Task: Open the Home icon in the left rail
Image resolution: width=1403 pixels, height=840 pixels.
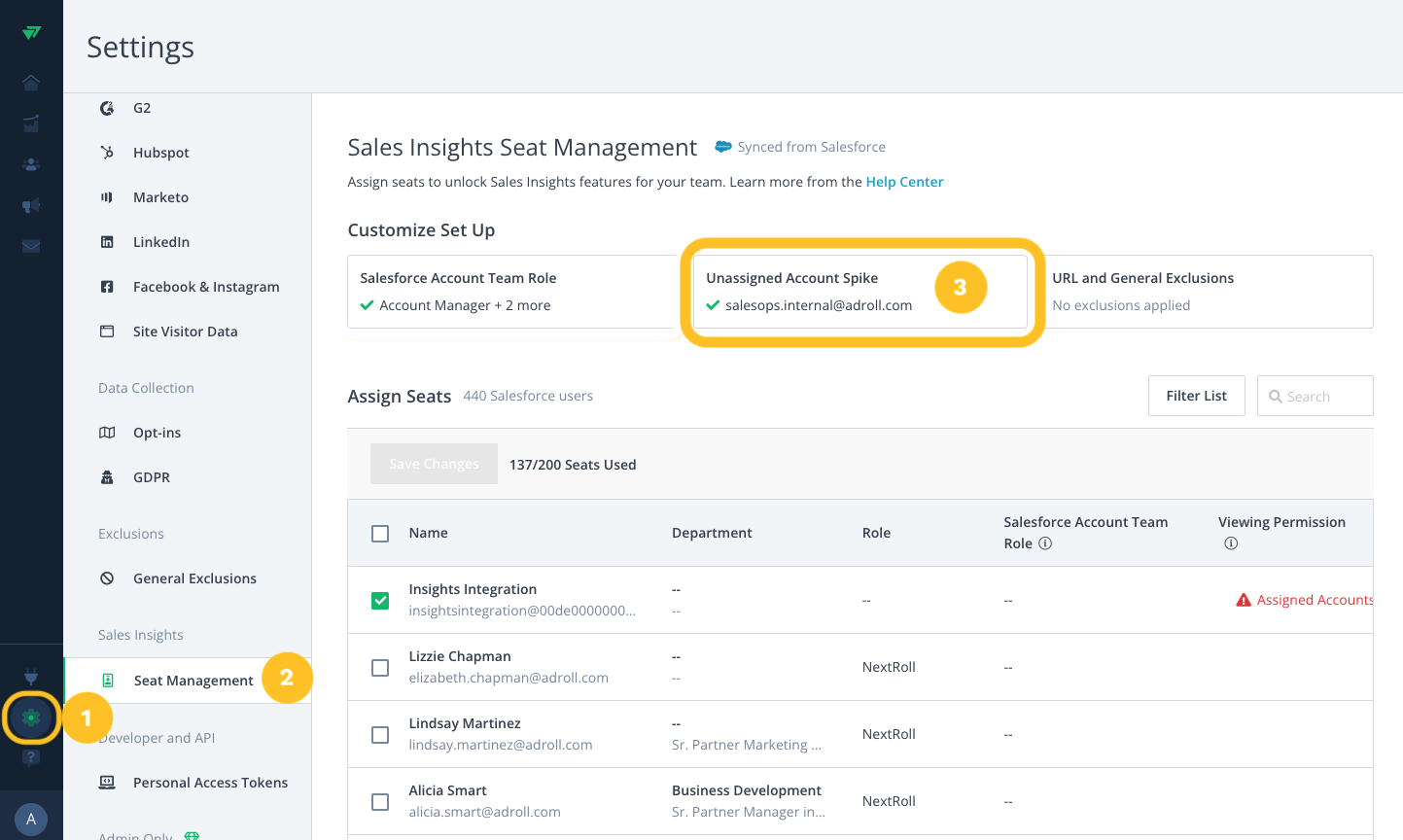Action: (31, 82)
